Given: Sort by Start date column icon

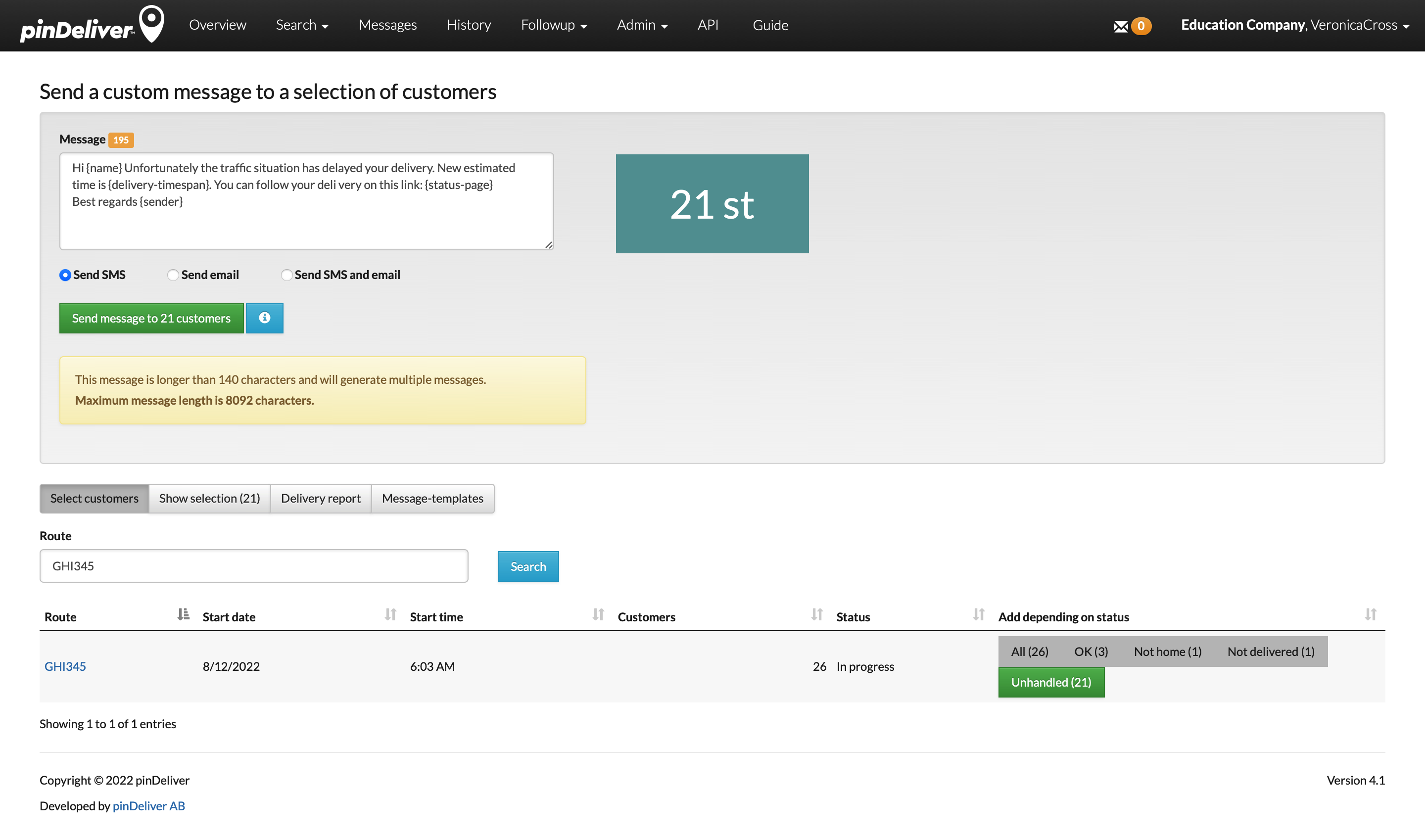Looking at the screenshot, I should click(x=390, y=615).
